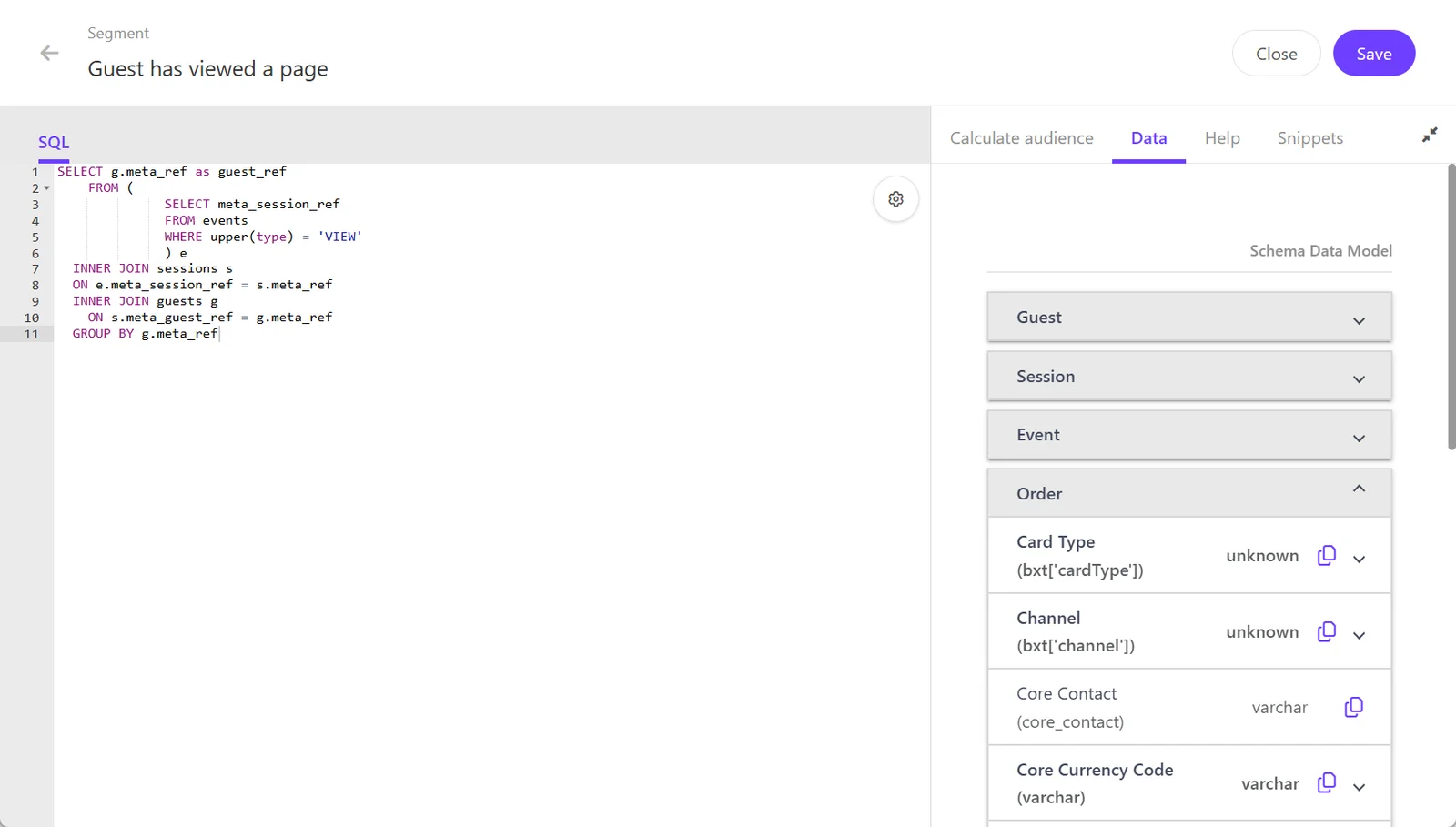
Task: Click the 'varchar' type of Core Currency Code
Action: pos(1270,784)
